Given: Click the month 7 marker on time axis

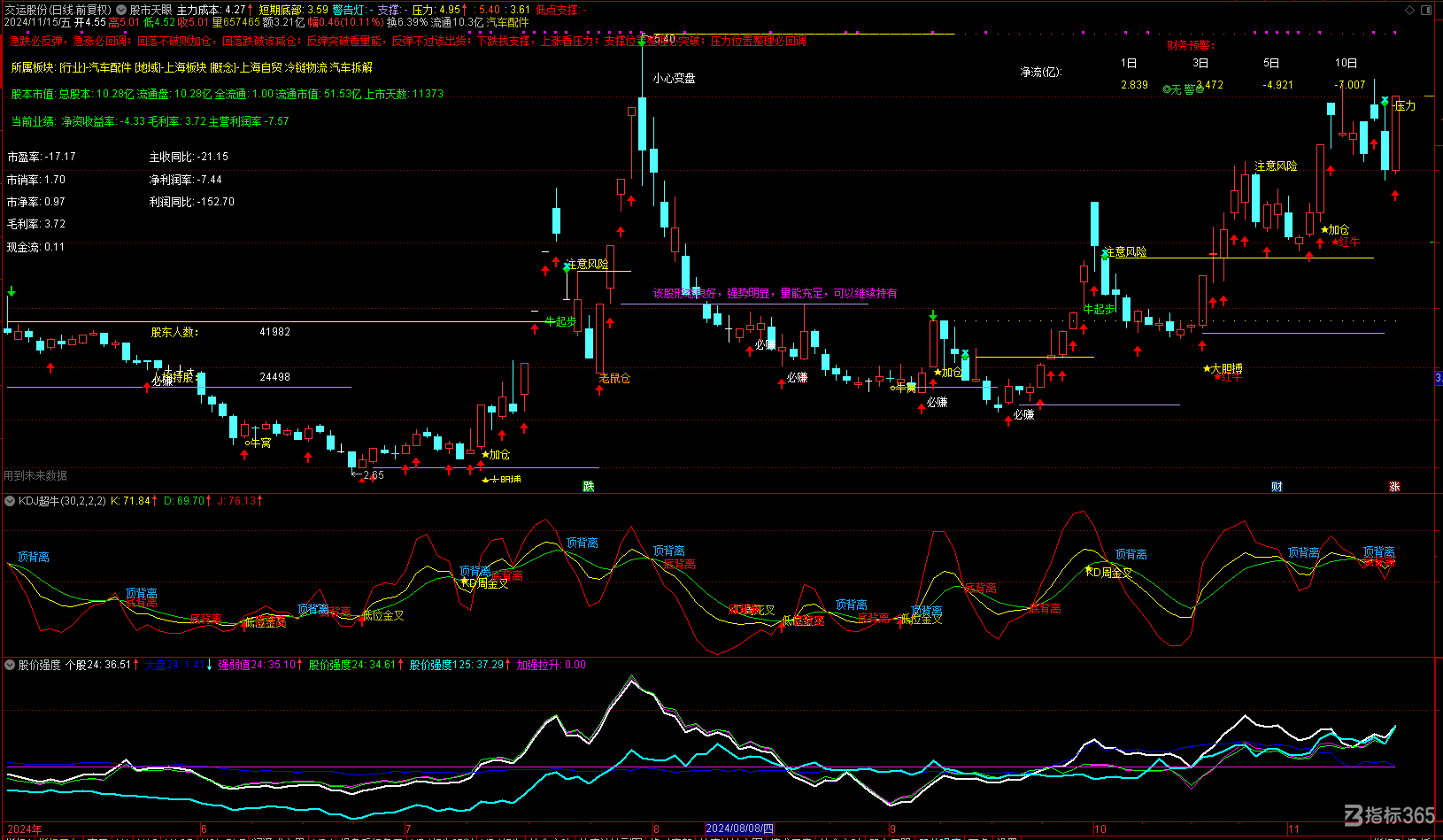Looking at the screenshot, I should (408, 829).
